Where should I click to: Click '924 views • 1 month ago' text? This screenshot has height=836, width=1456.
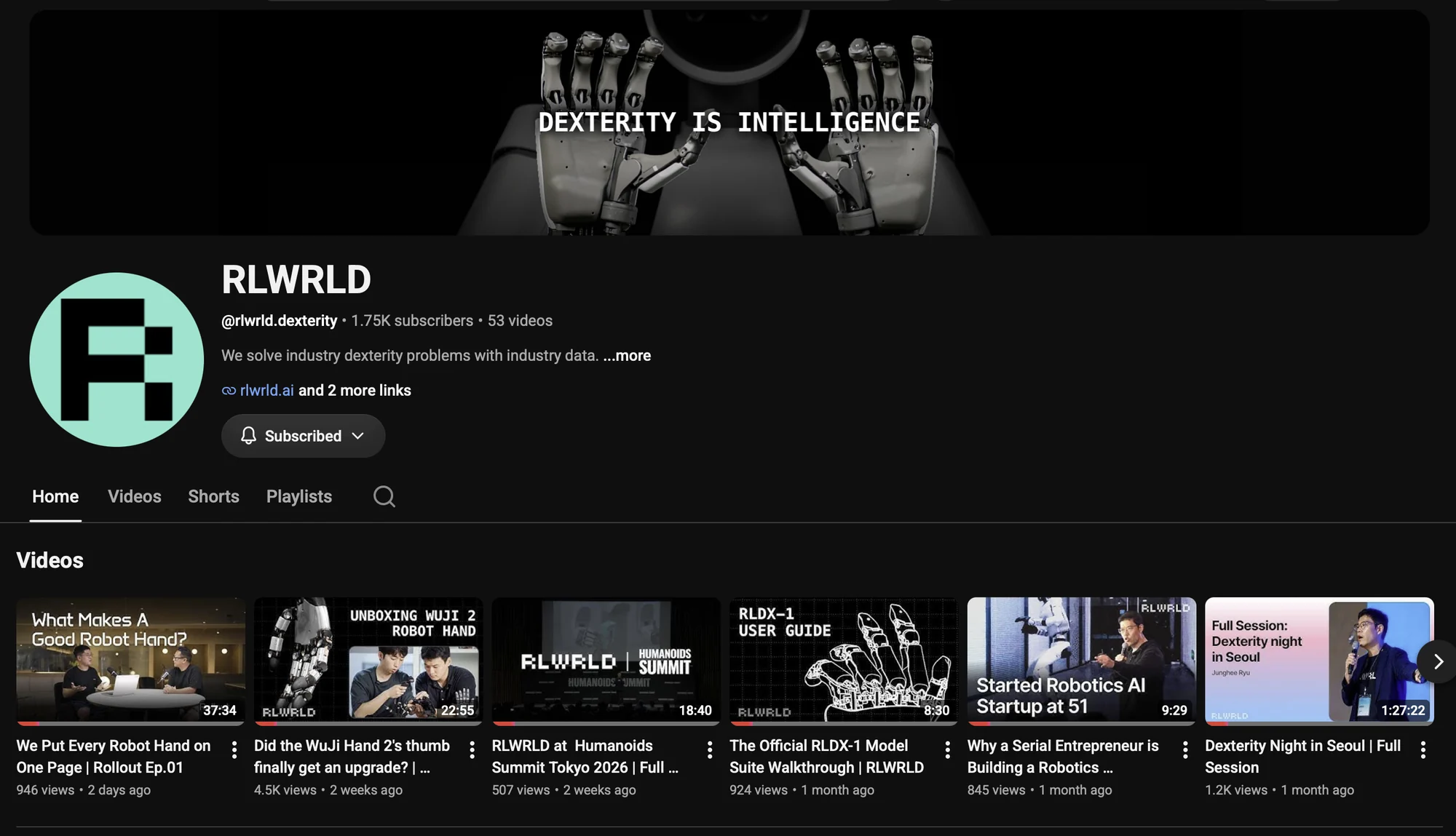click(x=802, y=790)
